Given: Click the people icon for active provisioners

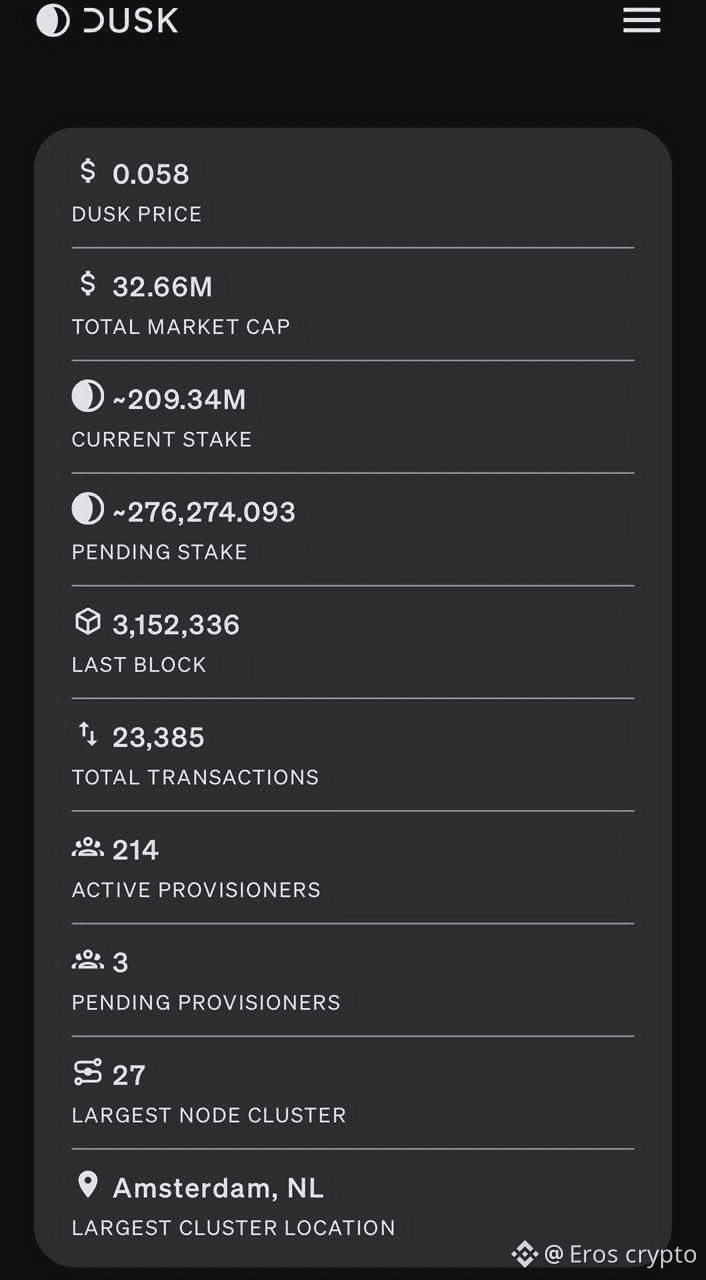Looking at the screenshot, I should tap(88, 849).
